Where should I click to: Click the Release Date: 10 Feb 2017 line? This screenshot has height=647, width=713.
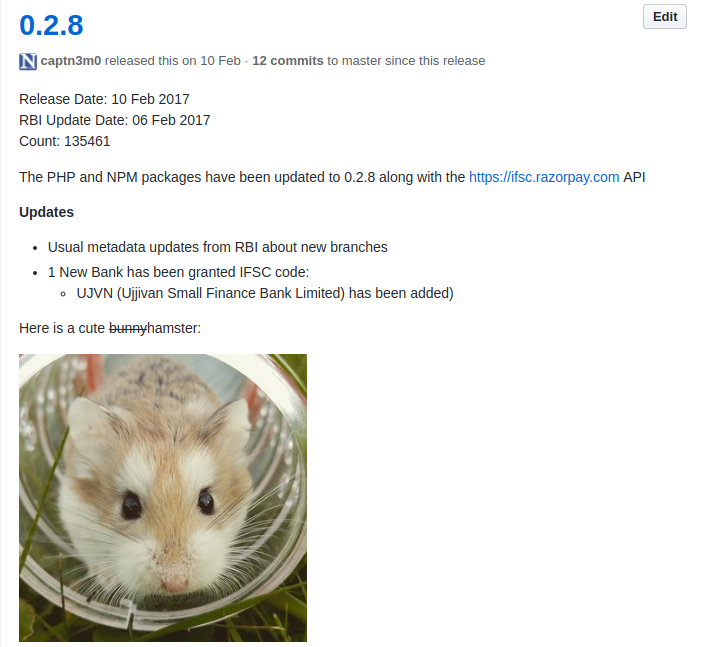(x=104, y=99)
